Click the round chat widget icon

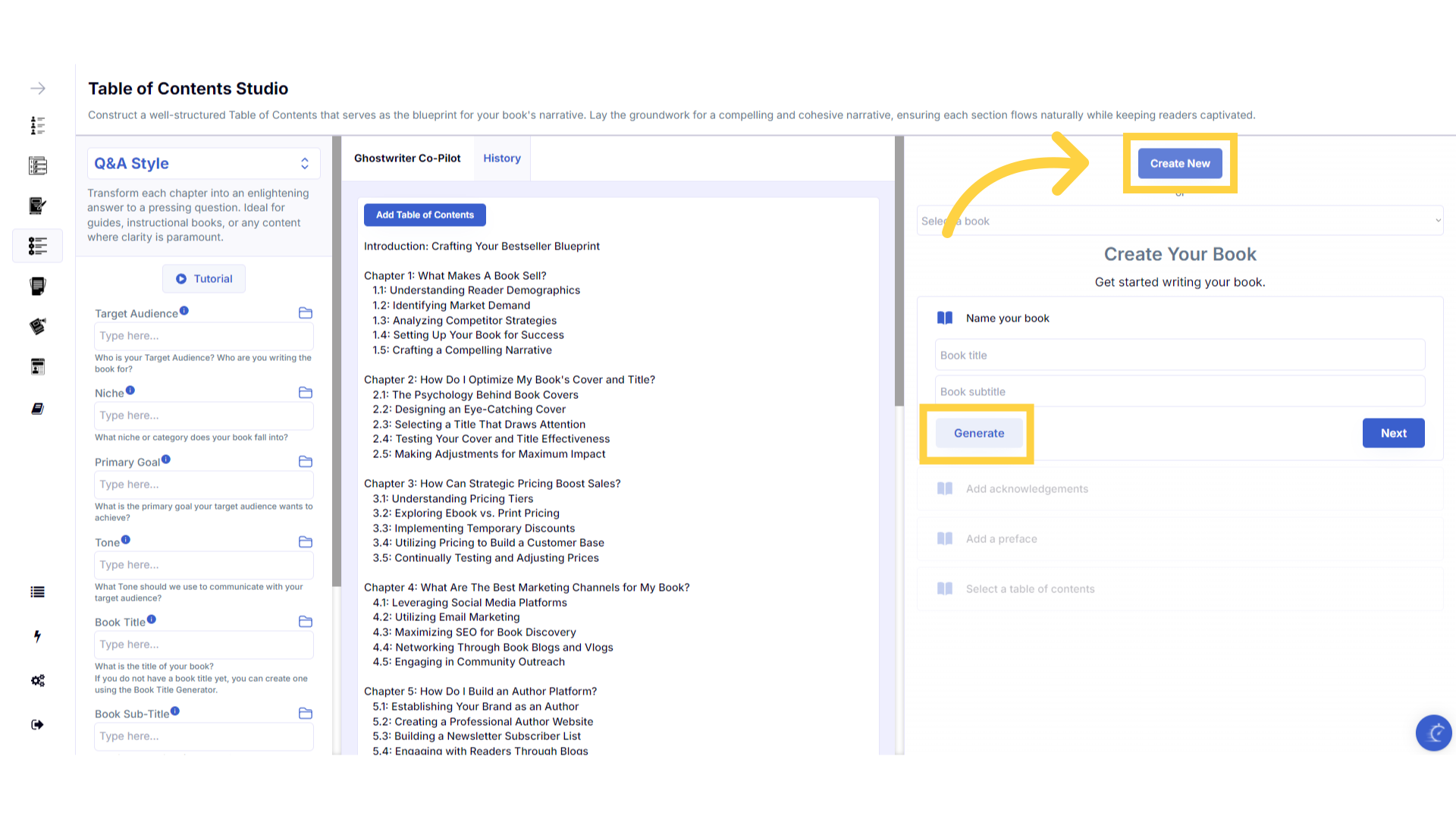point(1433,733)
